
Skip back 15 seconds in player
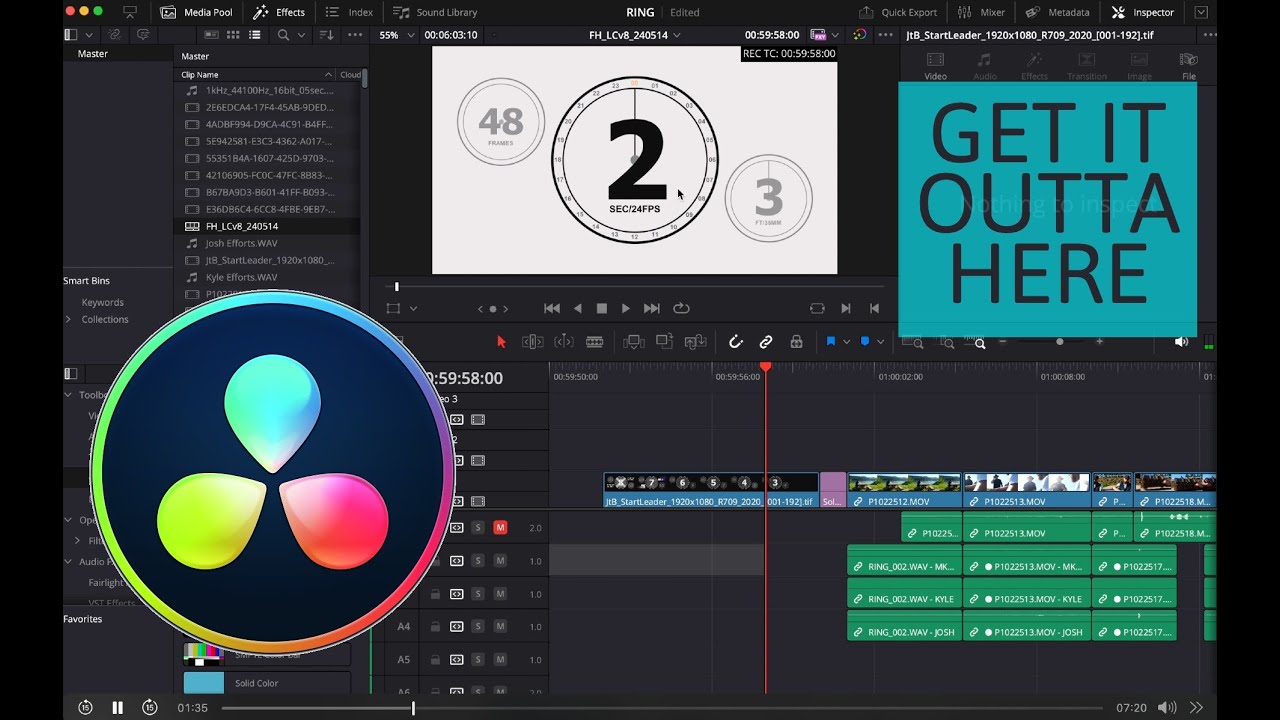click(x=85, y=708)
